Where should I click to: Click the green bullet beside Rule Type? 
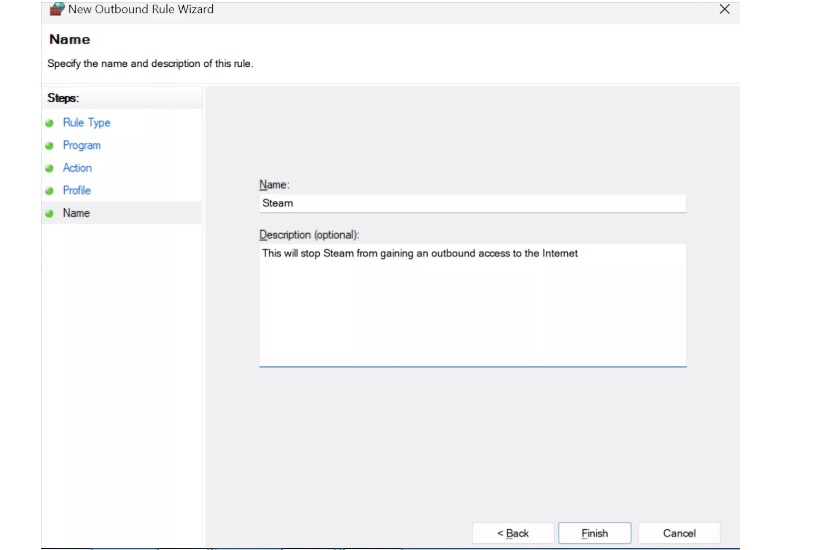(50, 123)
